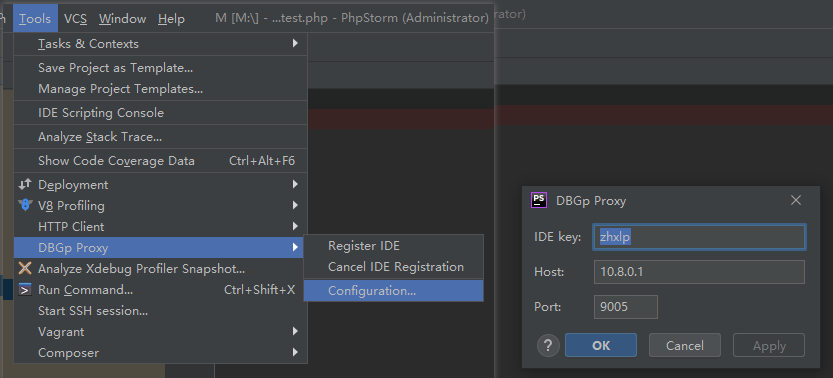833x378 pixels.
Task: Open the VCS menu
Action: [x=75, y=19]
